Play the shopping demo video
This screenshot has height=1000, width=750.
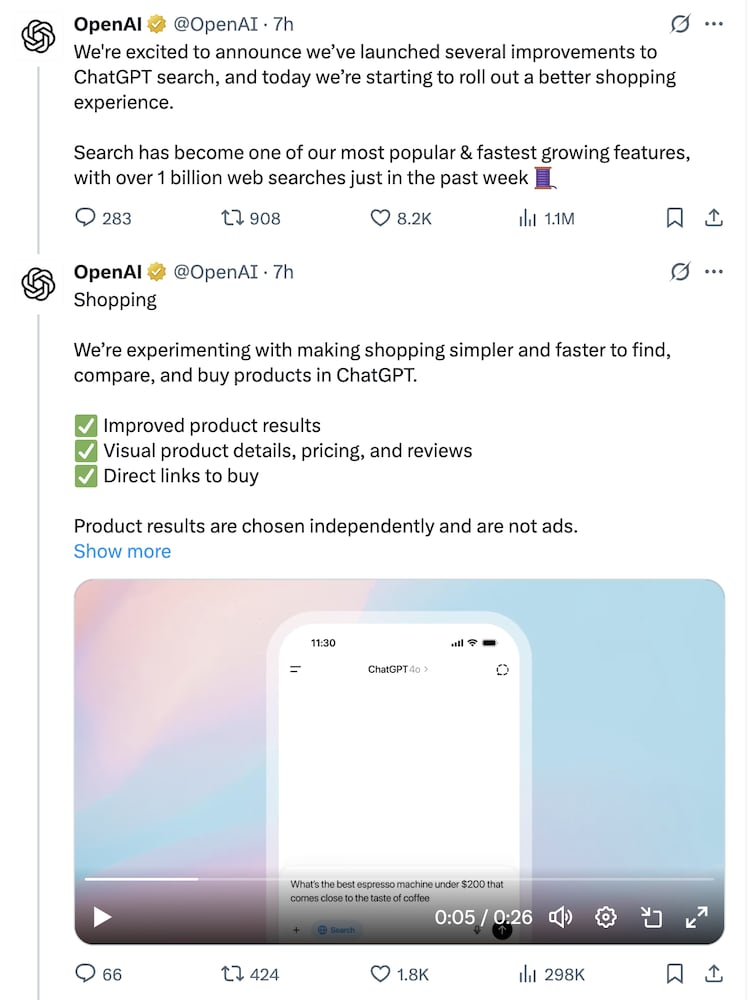[x=102, y=916]
